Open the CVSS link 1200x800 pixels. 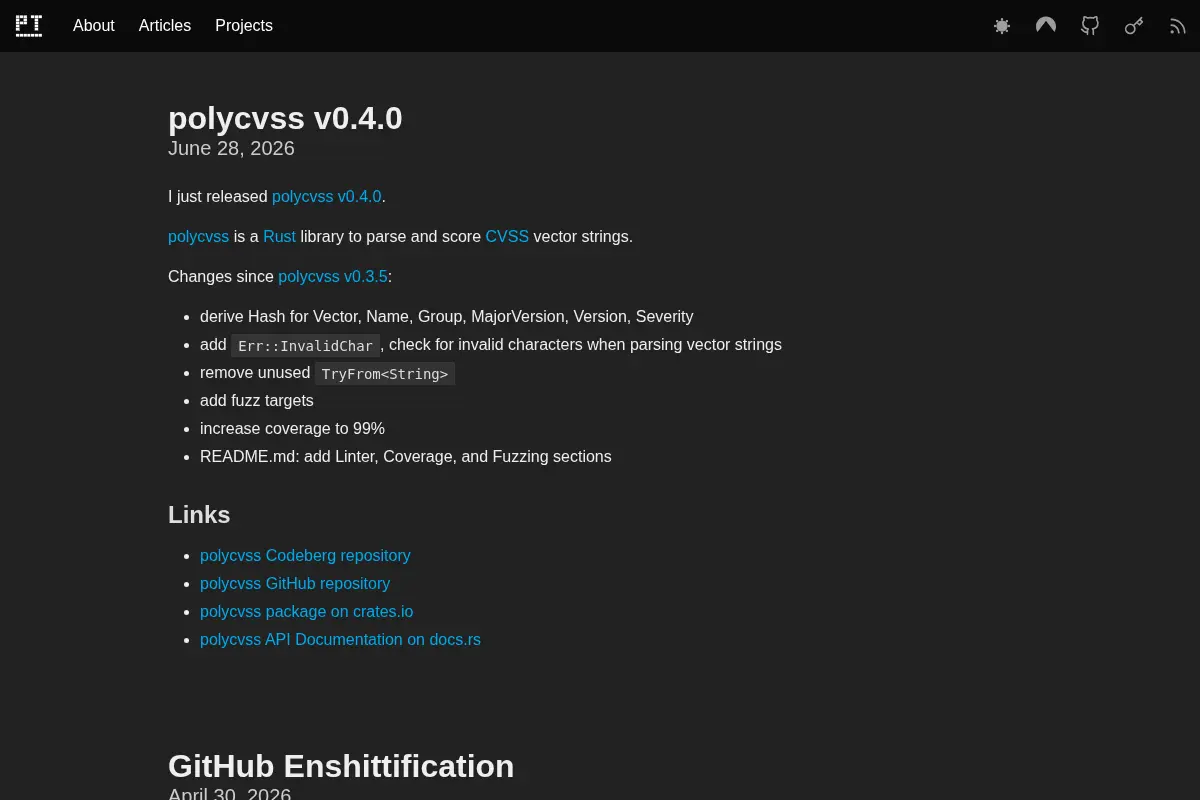point(507,237)
